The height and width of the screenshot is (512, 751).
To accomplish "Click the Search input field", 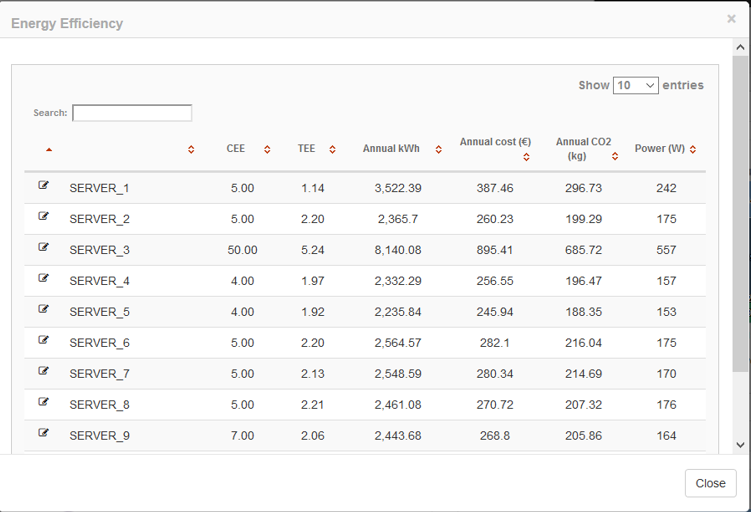I will (x=132, y=113).
